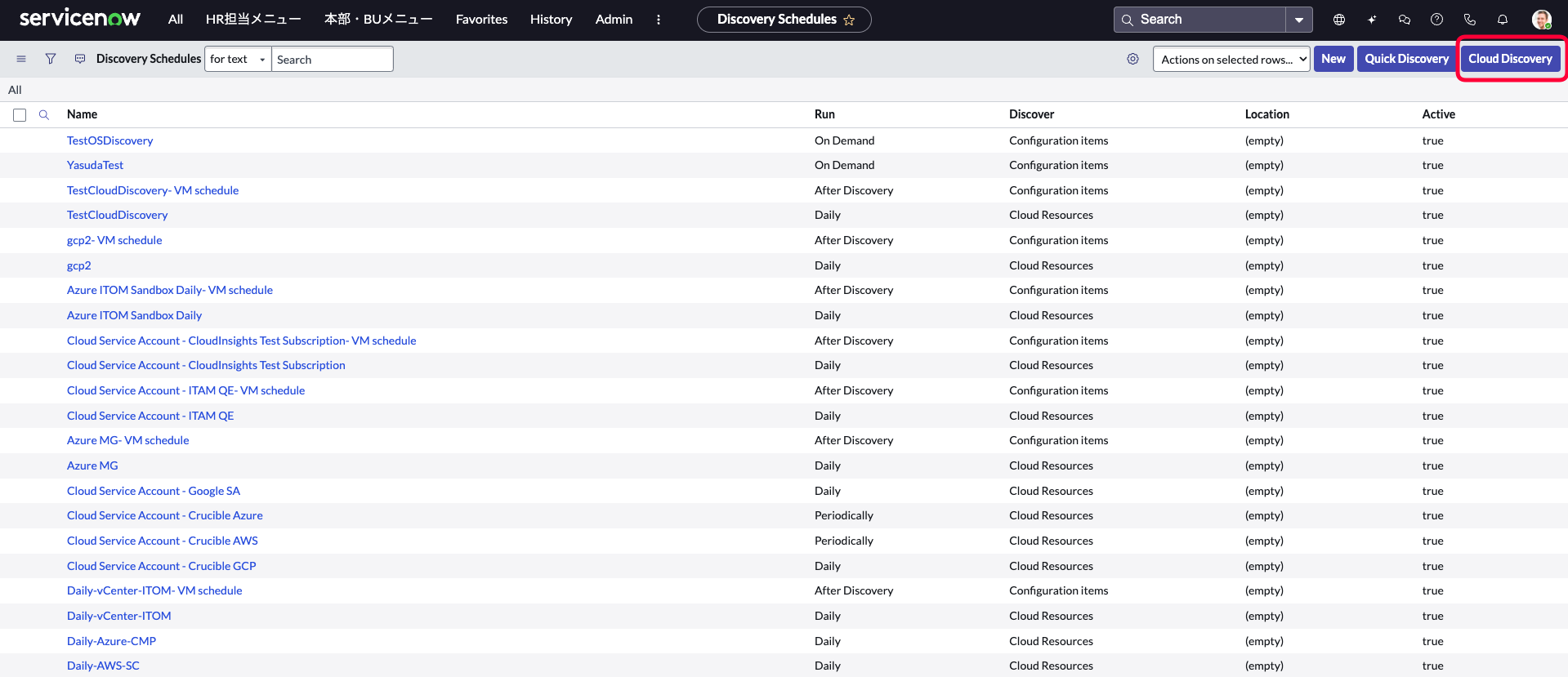
Task: Open the 本部・BUメニュー menu
Action: [378, 20]
